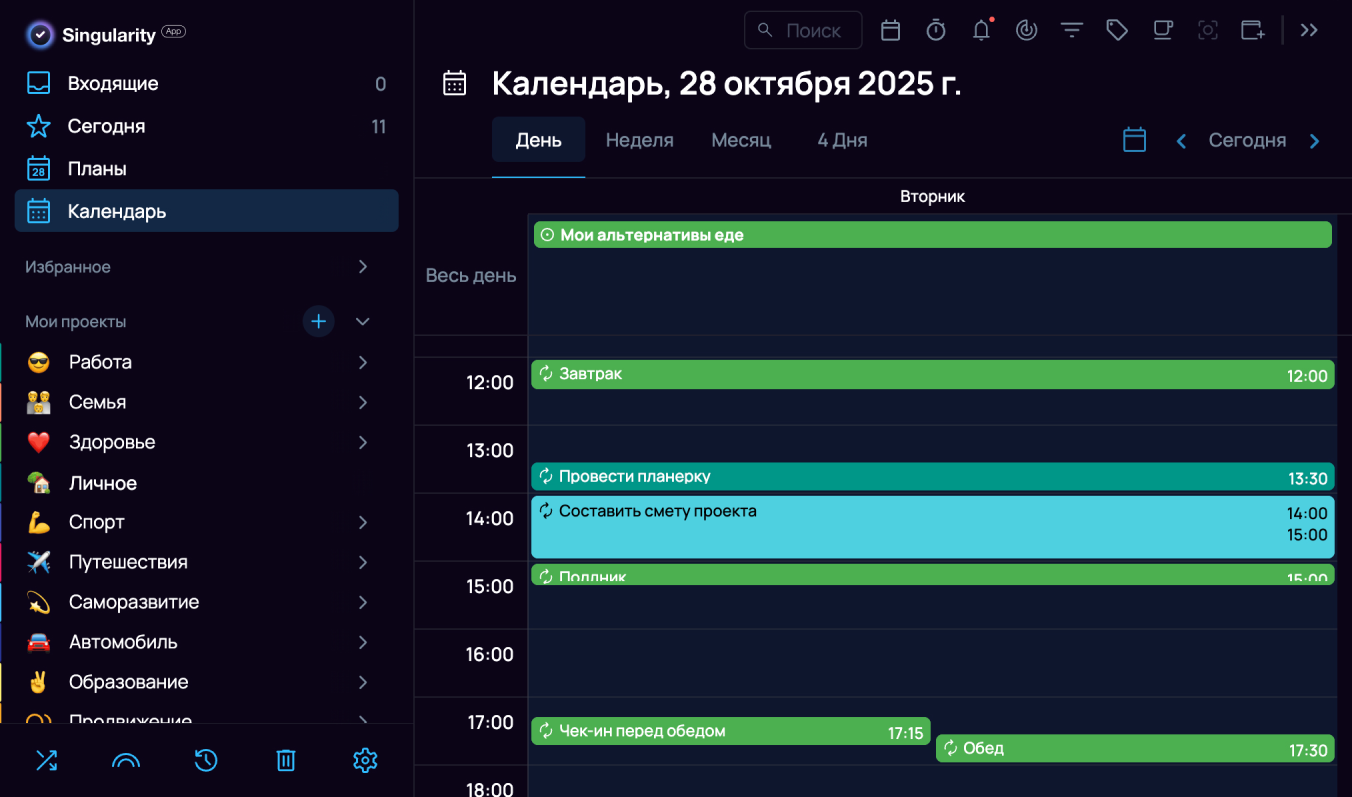Select the 4 Дня view
Image resolution: width=1352 pixels, height=797 pixels.
tap(841, 140)
